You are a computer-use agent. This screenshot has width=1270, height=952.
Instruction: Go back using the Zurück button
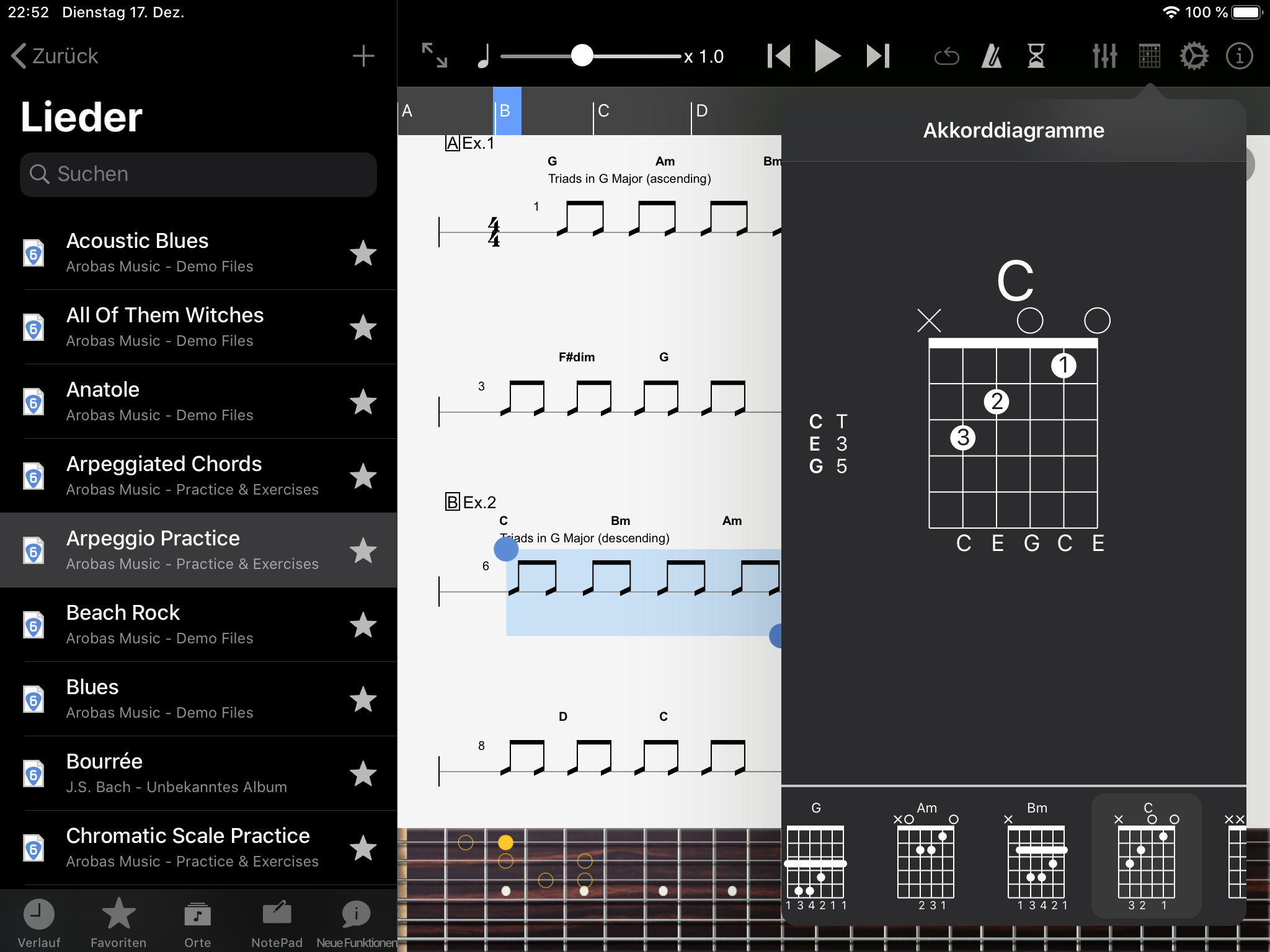pos(55,56)
